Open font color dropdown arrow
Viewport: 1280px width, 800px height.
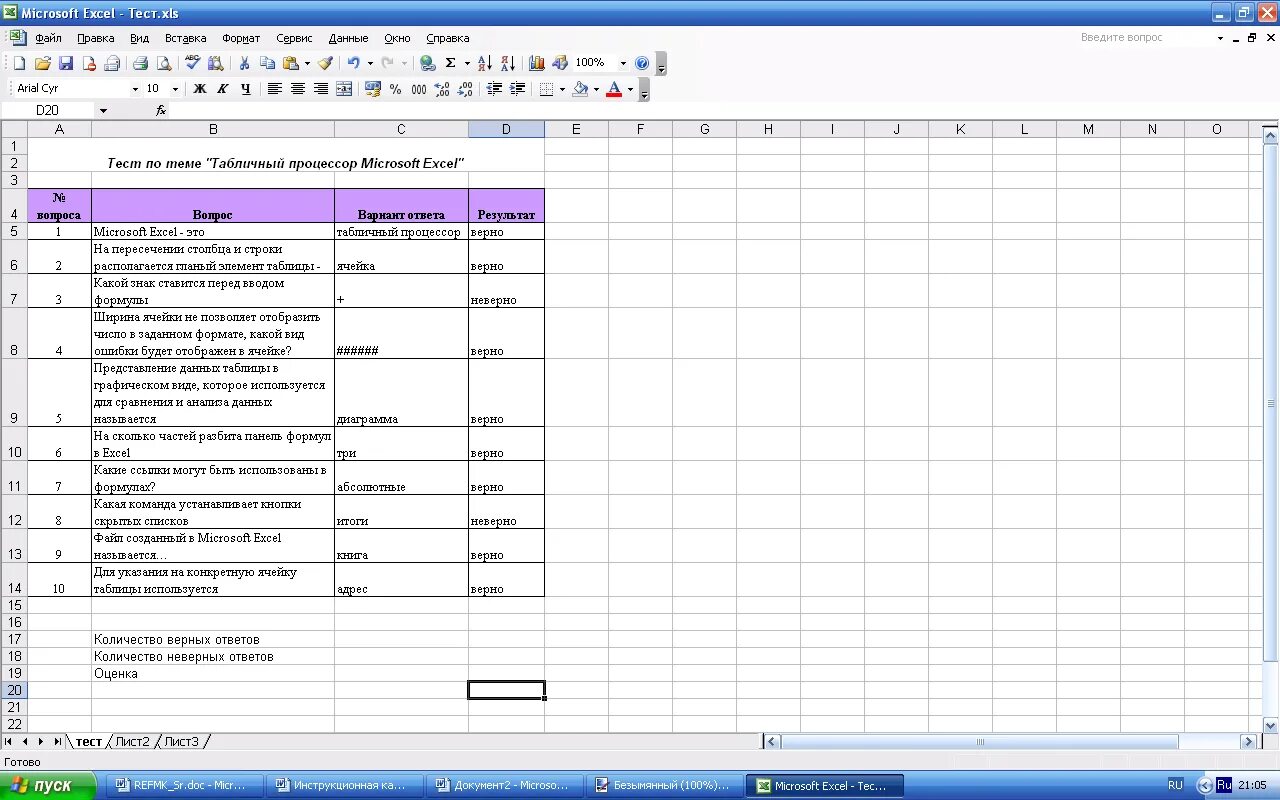click(630, 89)
